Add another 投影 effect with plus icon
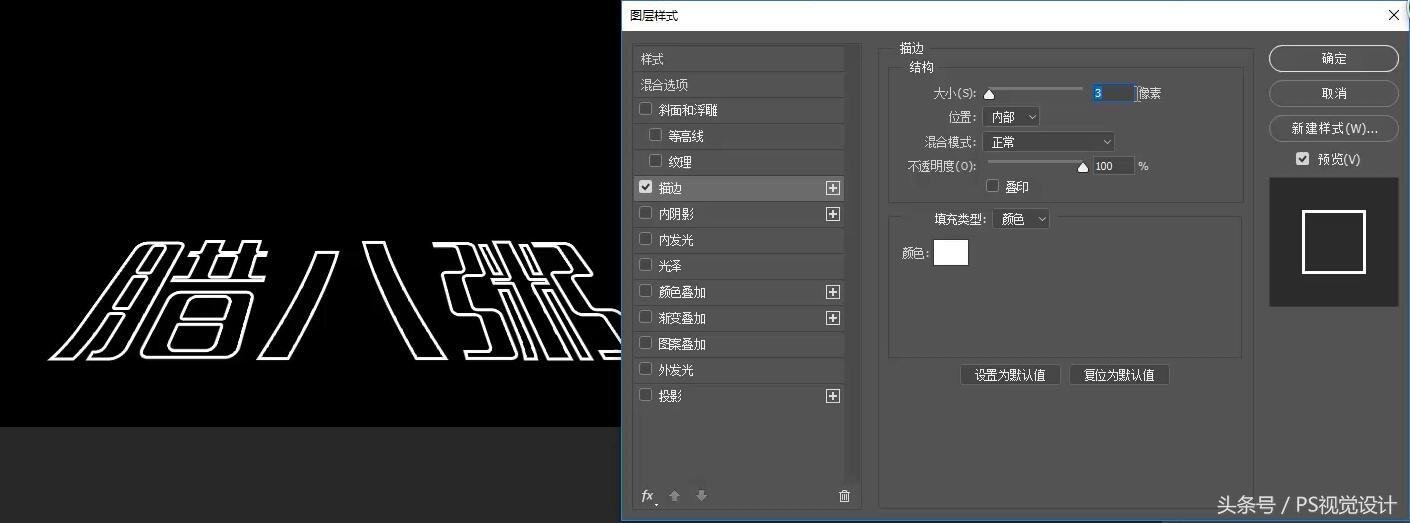 coord(833,396)
